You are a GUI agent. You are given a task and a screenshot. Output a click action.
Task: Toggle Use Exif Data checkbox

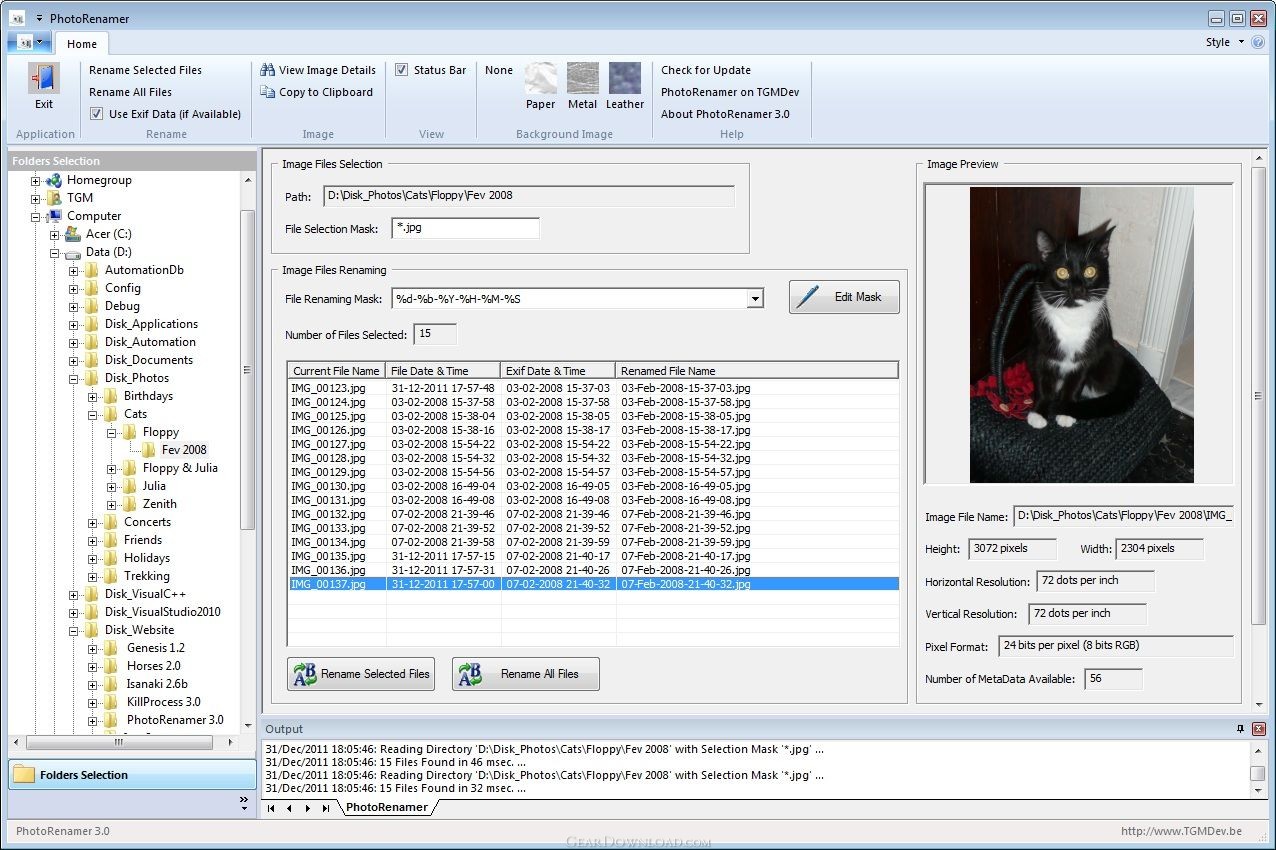96,114
